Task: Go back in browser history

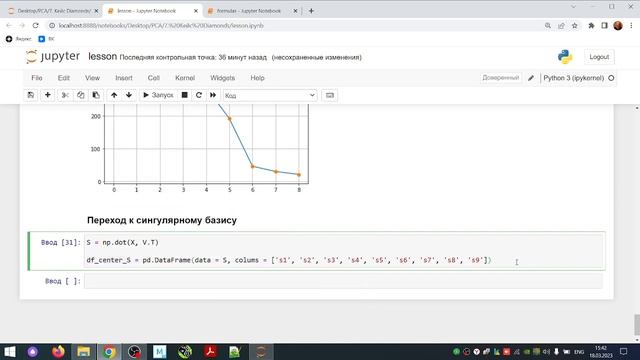Action: [9, 26]
